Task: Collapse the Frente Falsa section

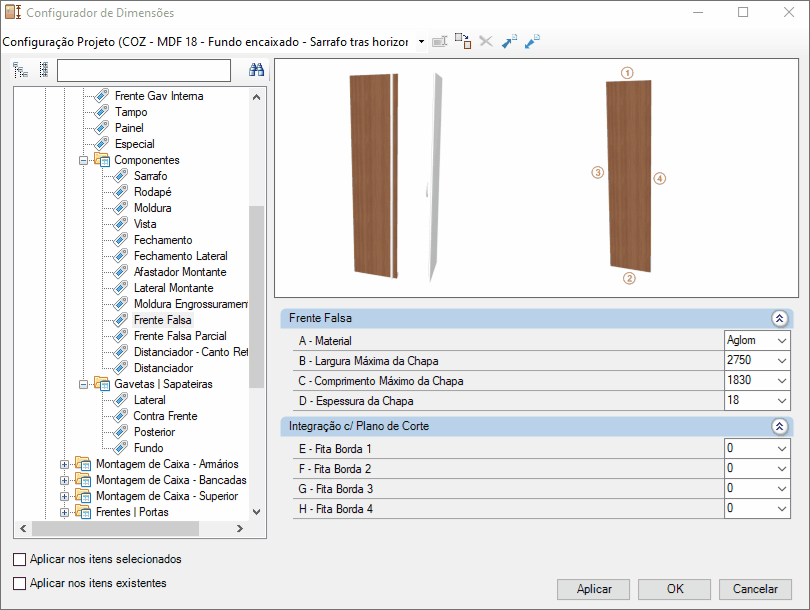Action: 780,318
